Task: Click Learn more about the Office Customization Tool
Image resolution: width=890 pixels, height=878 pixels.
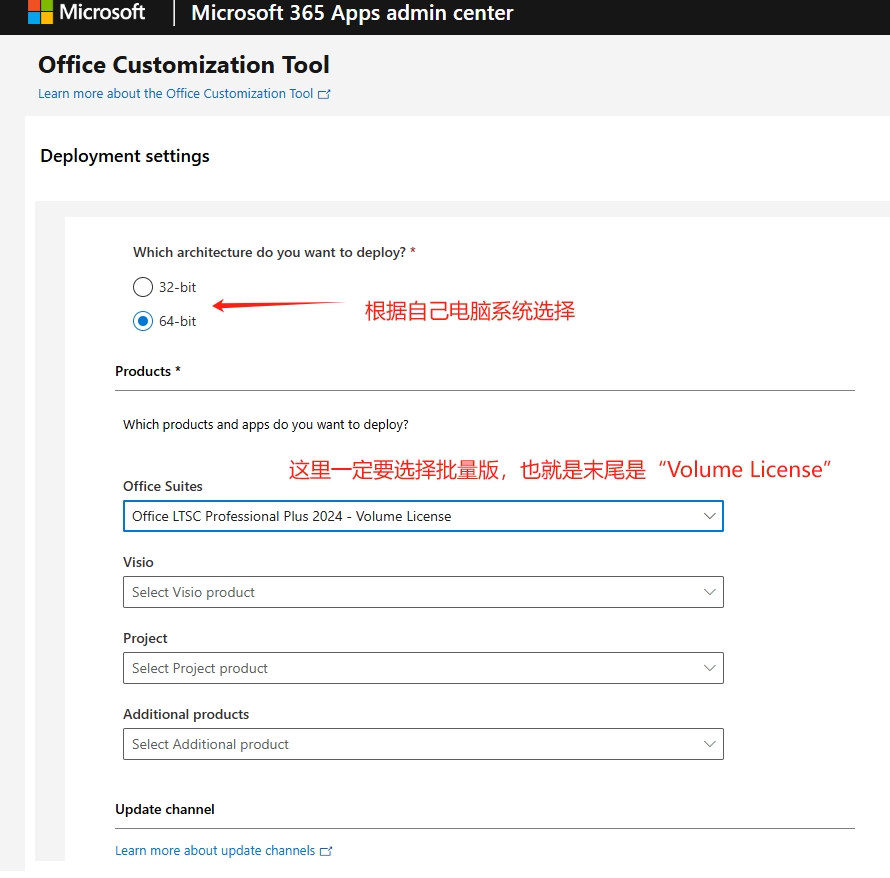Action: pos(177,93)
